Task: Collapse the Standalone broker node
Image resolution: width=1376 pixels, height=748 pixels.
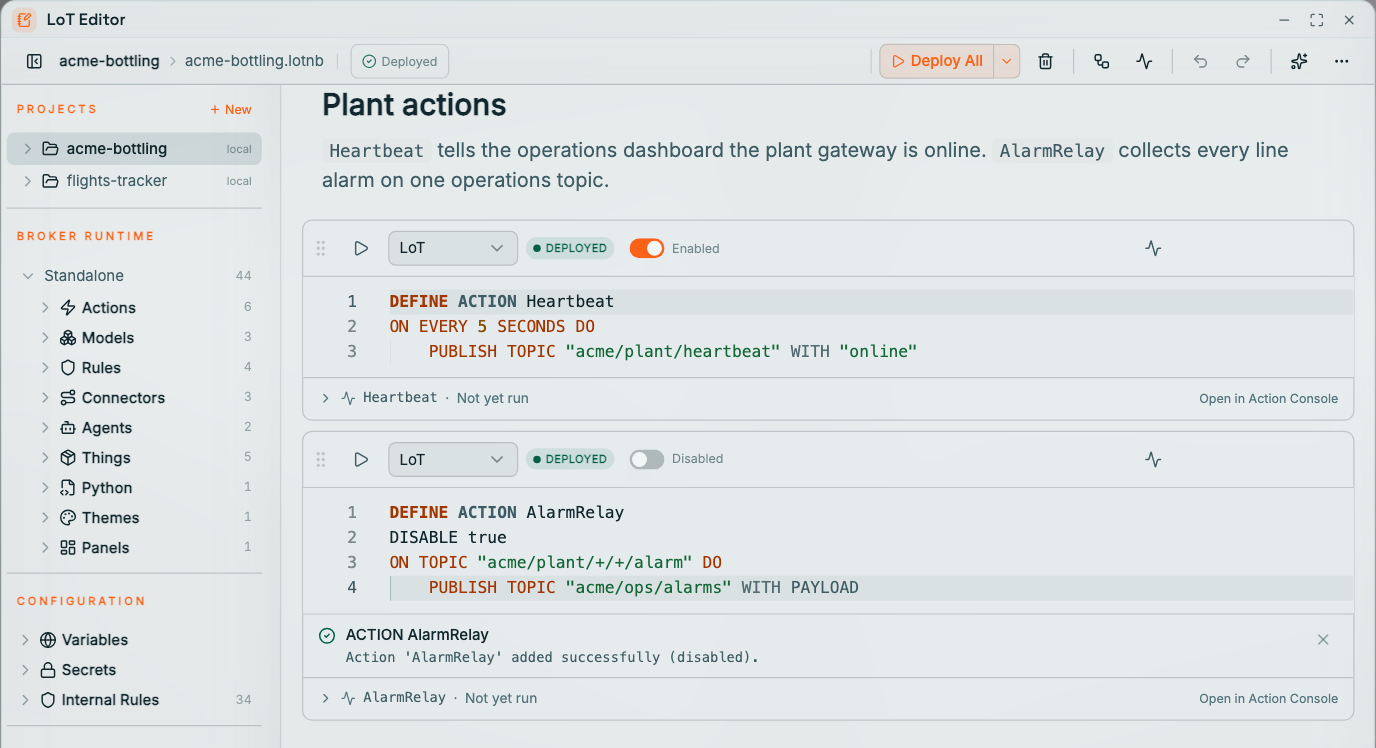Action: pyautogui.click(x=28, y=276)
